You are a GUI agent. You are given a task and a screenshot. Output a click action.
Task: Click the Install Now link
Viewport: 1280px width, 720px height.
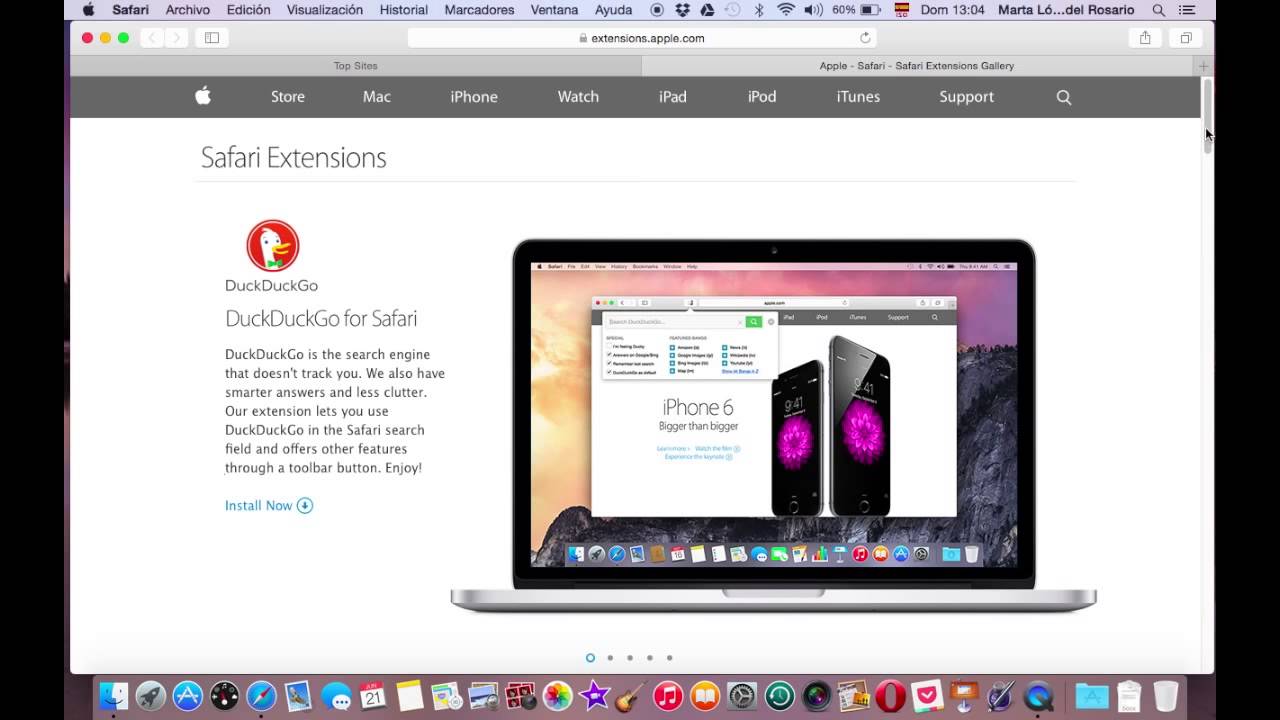point(269,505)
